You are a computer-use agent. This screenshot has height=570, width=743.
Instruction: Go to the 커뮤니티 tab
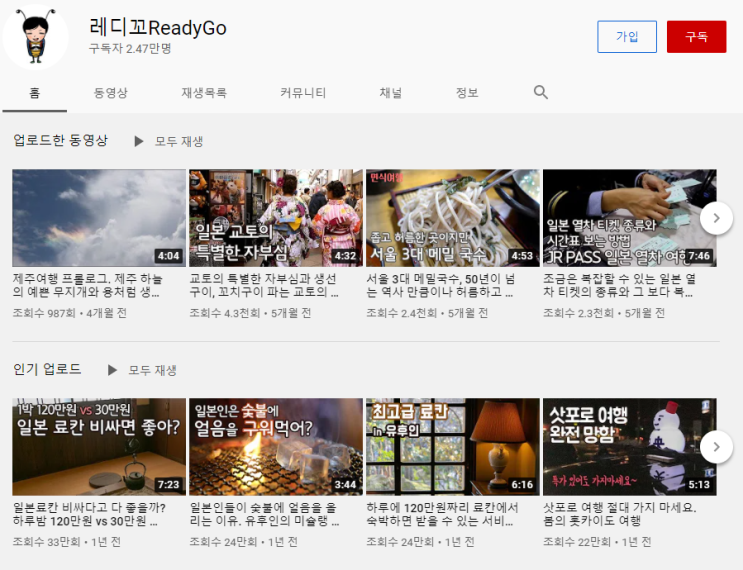click(303, 93)
